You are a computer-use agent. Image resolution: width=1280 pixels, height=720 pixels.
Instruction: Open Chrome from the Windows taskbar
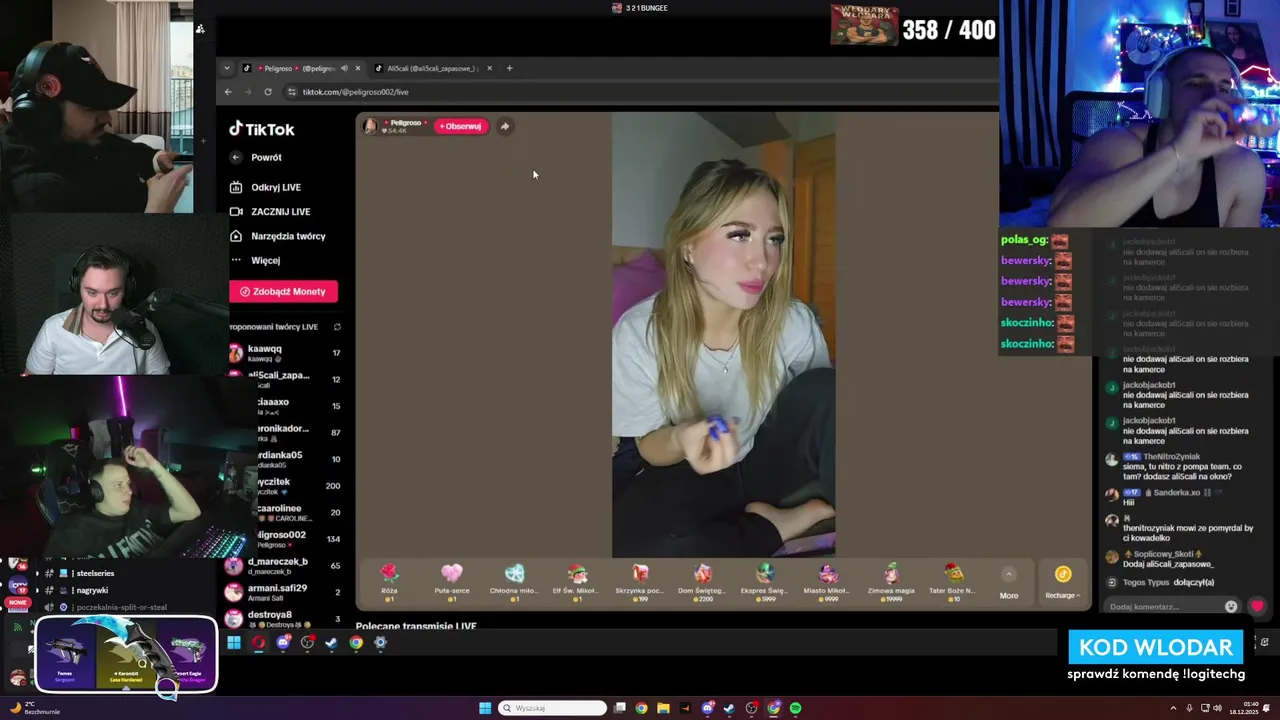641,708
